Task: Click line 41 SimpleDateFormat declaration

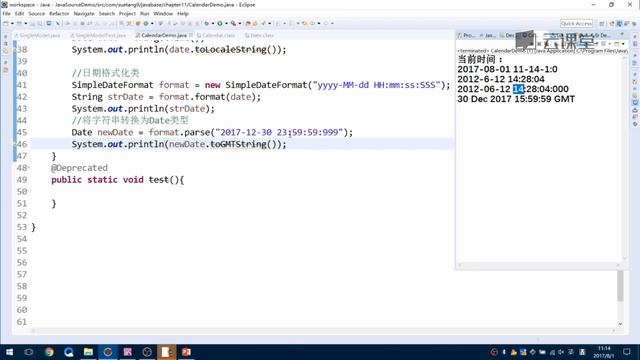Action: (261, 85)
